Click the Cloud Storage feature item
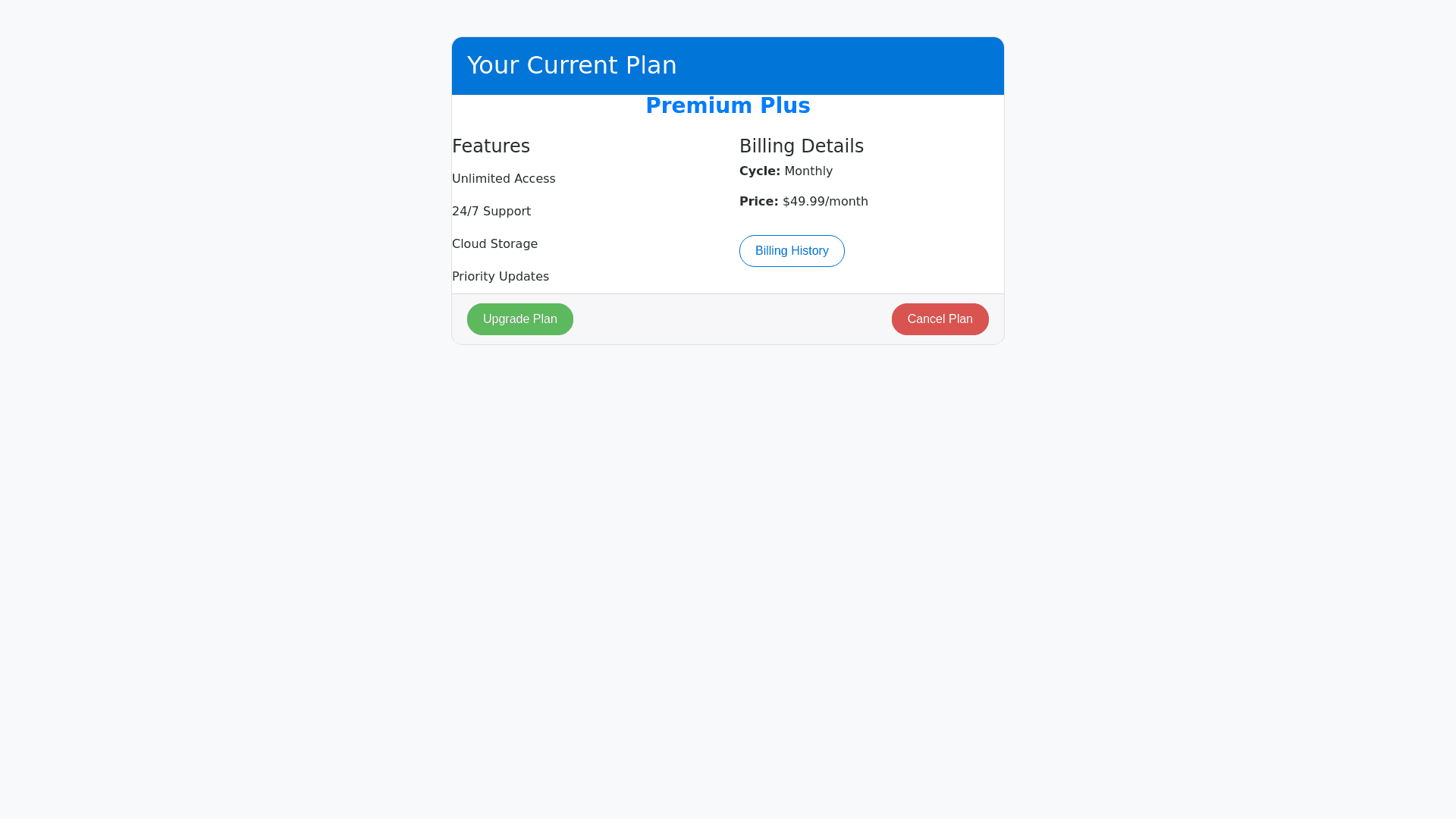This screenshot has width=1456, height=819. coord(494,244)
